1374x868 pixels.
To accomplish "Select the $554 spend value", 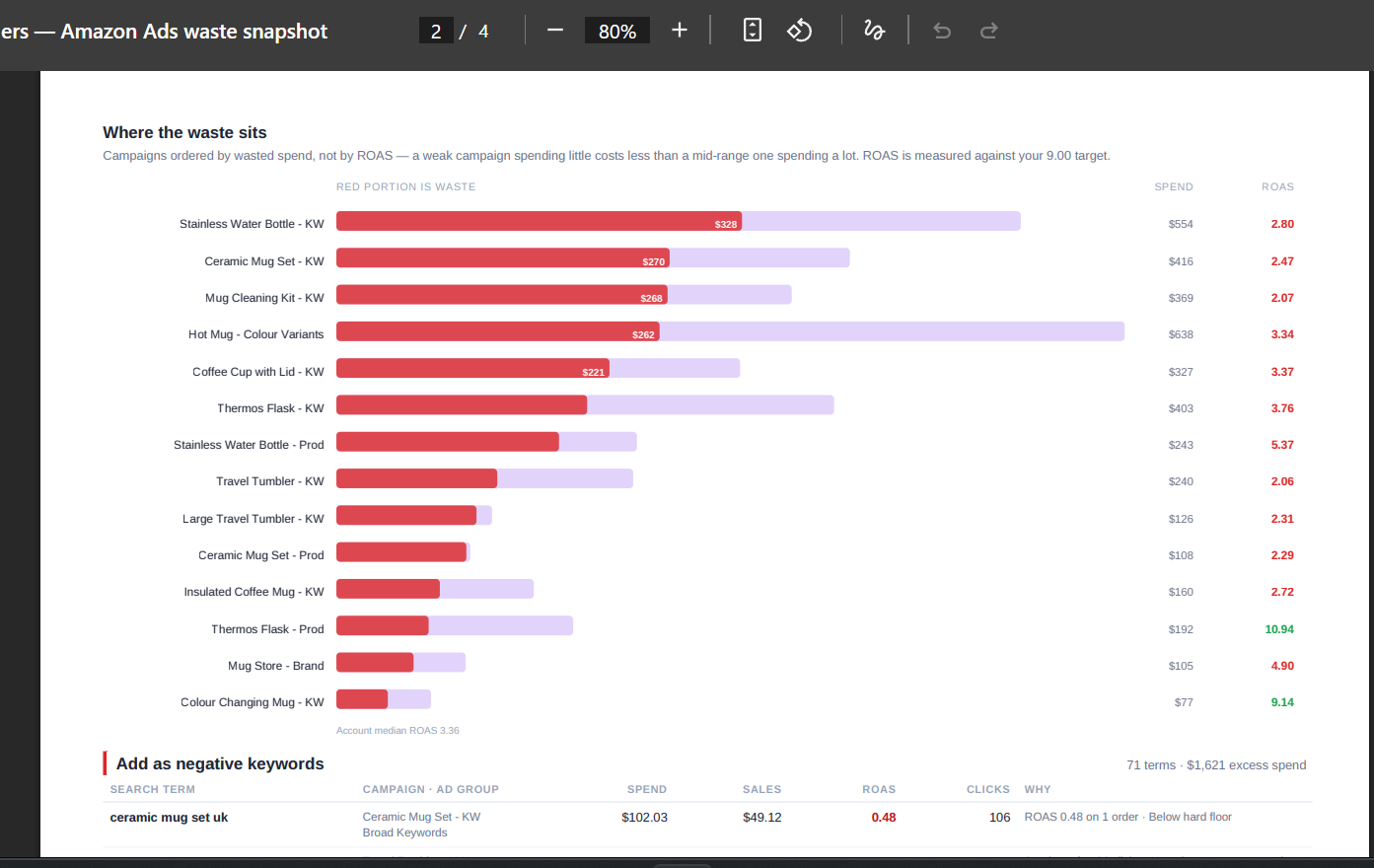I will coord(1181,224).
